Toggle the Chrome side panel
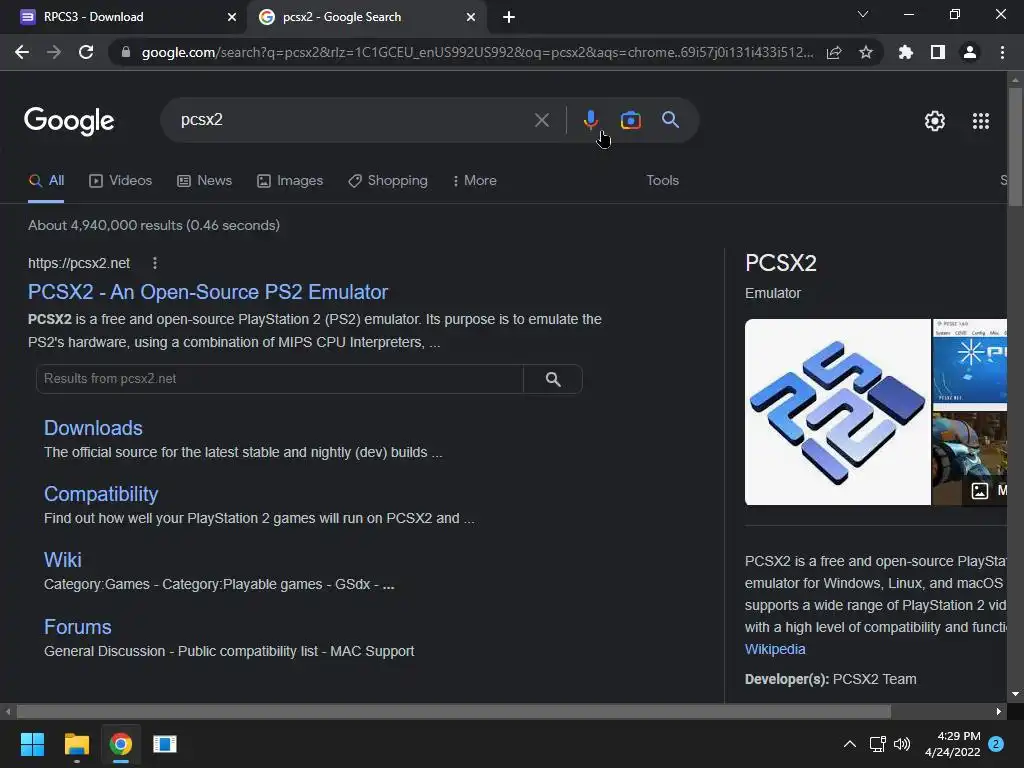 click(x=937, y=52)
